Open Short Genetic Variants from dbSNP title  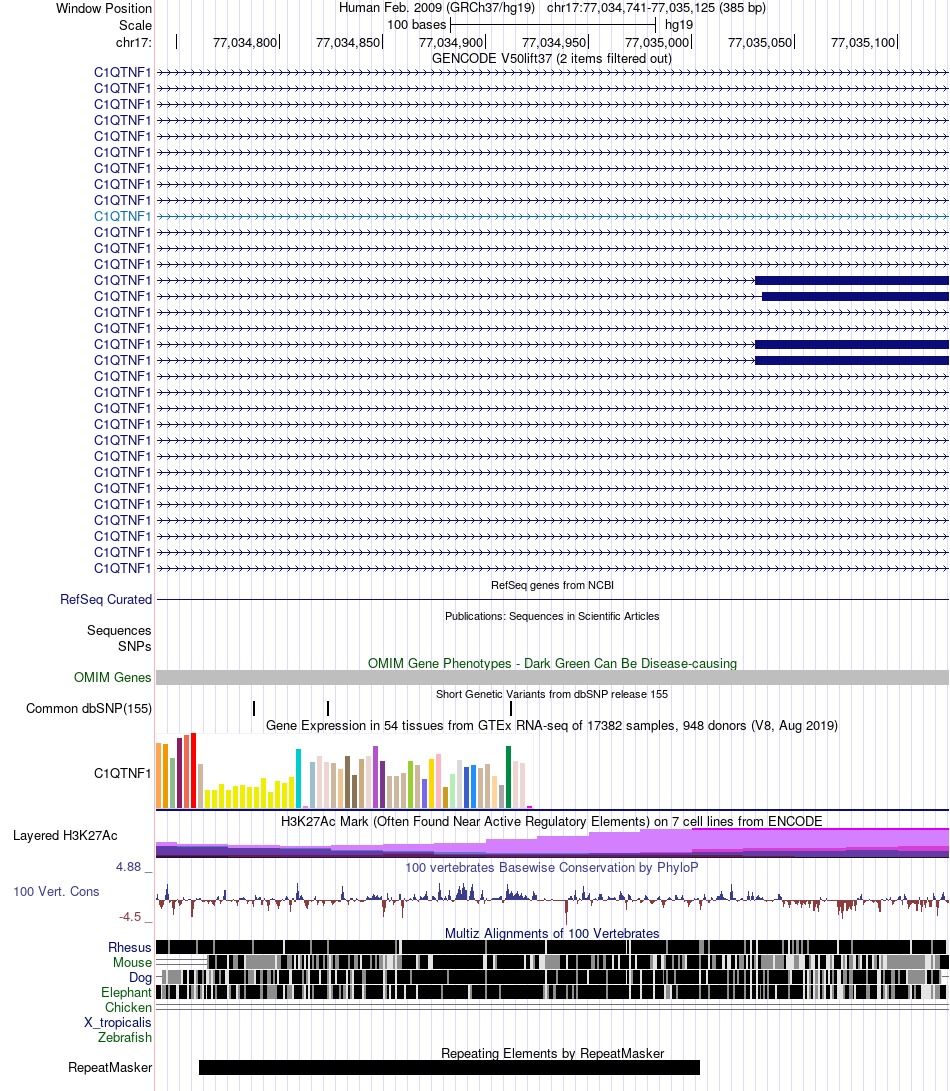(x=552, y=694)
